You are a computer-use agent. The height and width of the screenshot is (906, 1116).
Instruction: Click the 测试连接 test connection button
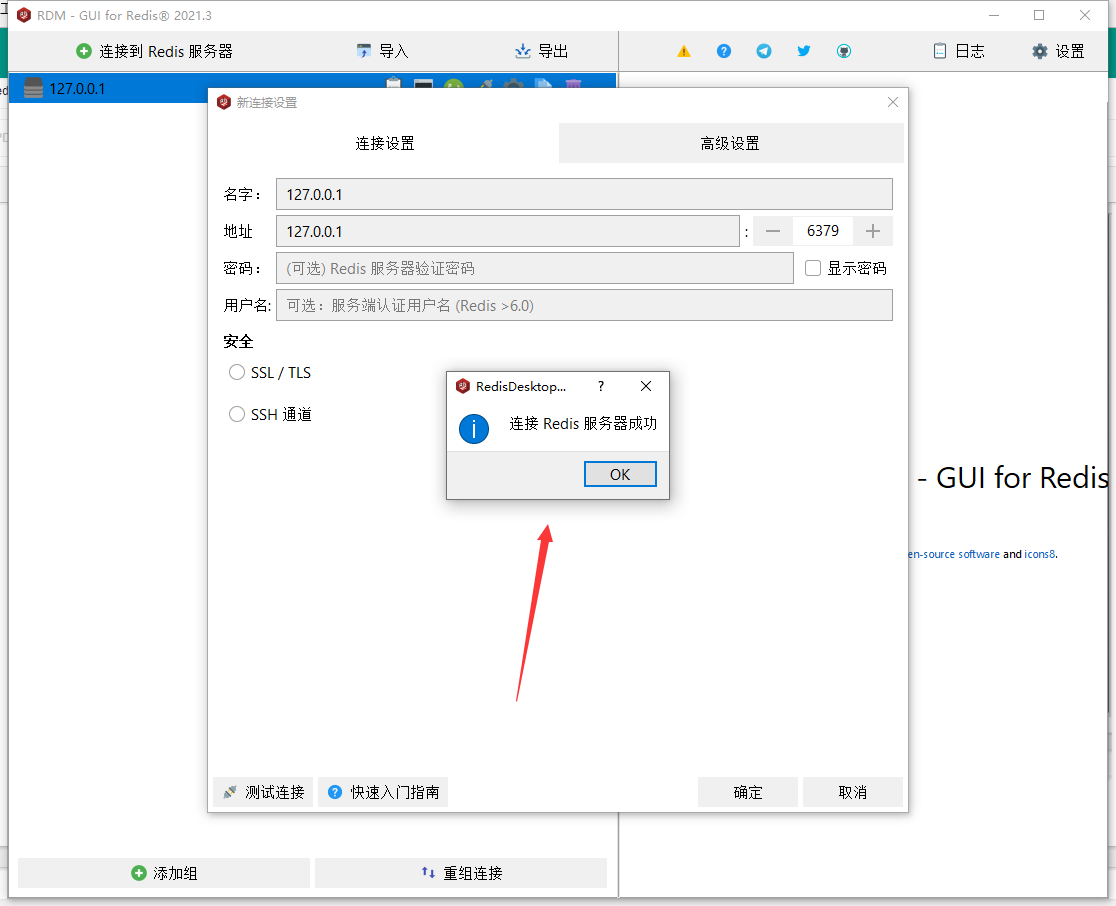[x=263, y=792]
